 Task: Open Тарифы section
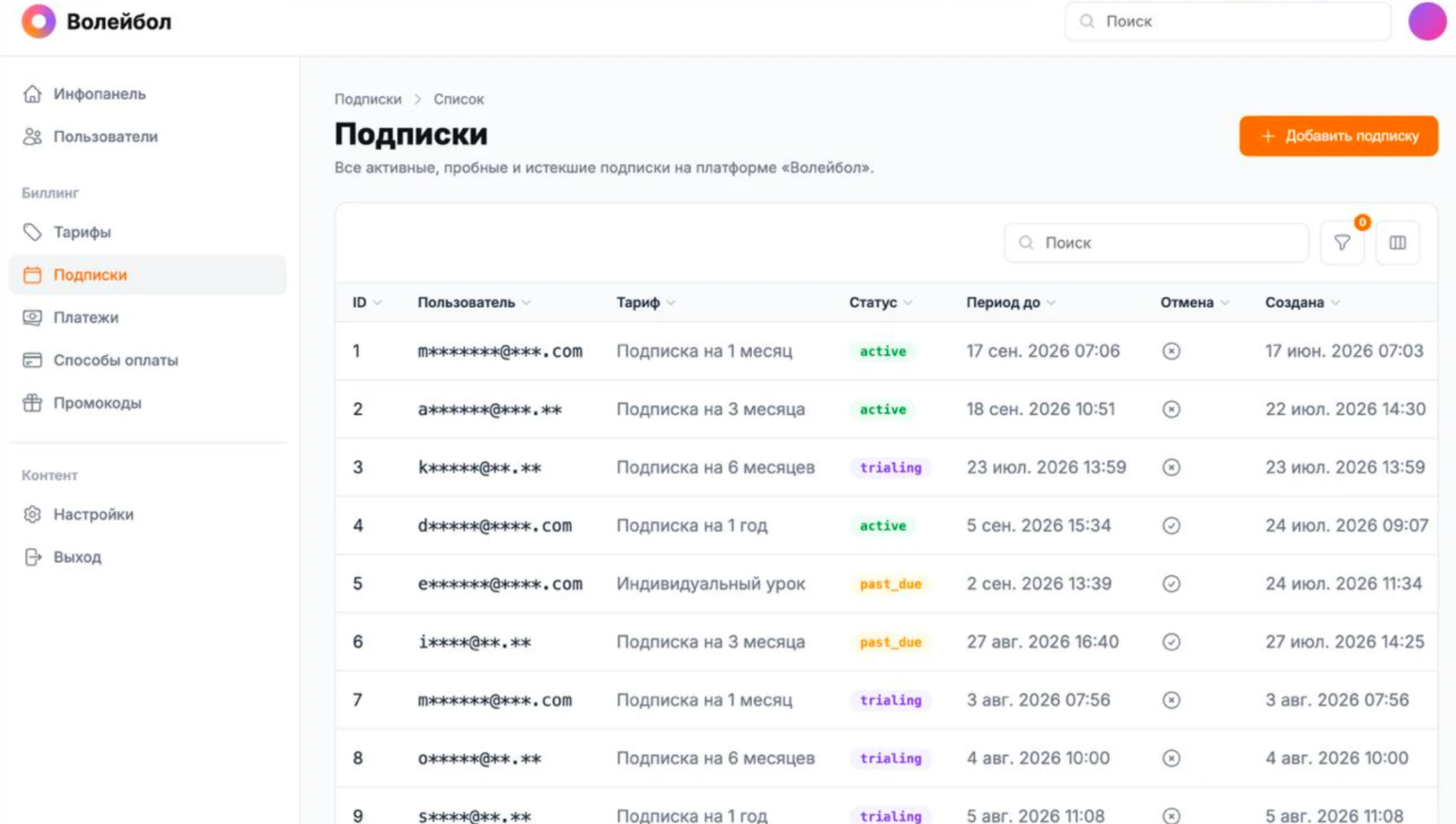tap(147, 232)
